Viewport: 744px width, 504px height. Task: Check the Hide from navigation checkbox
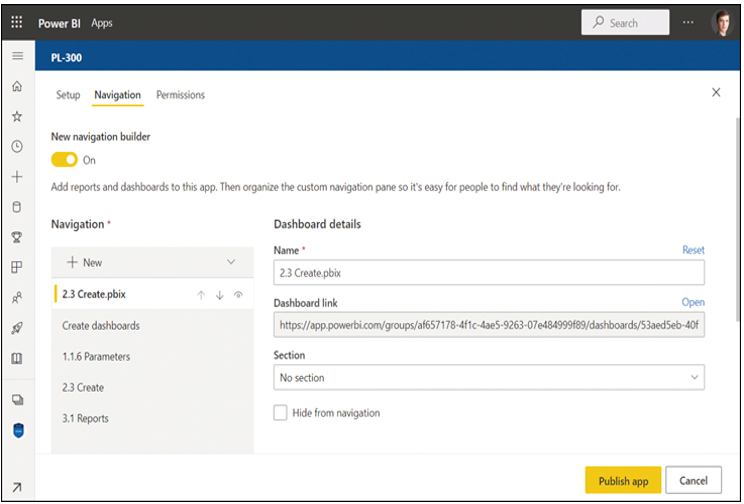coord(280,412)
